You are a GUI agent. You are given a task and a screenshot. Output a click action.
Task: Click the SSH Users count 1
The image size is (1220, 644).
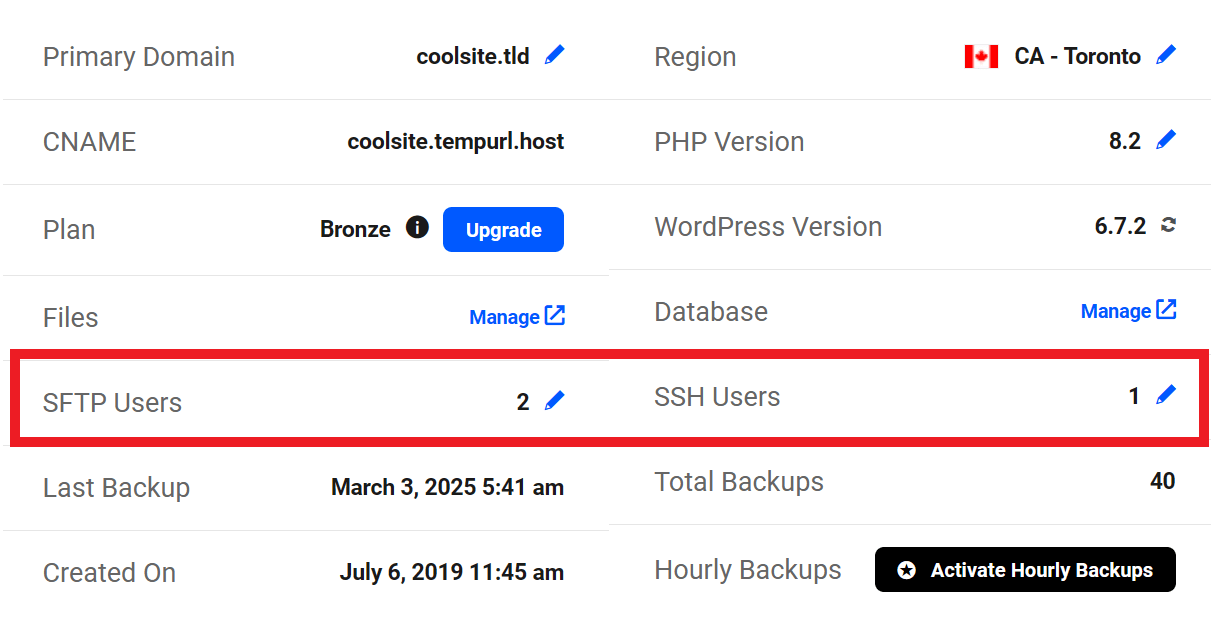(1134, 397)
